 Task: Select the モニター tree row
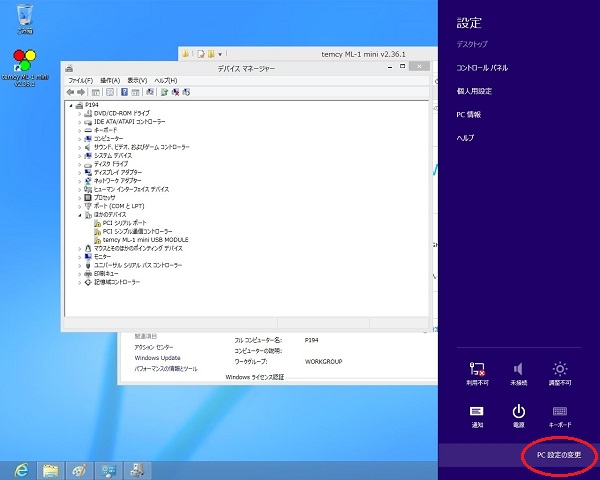pos(98,257)
